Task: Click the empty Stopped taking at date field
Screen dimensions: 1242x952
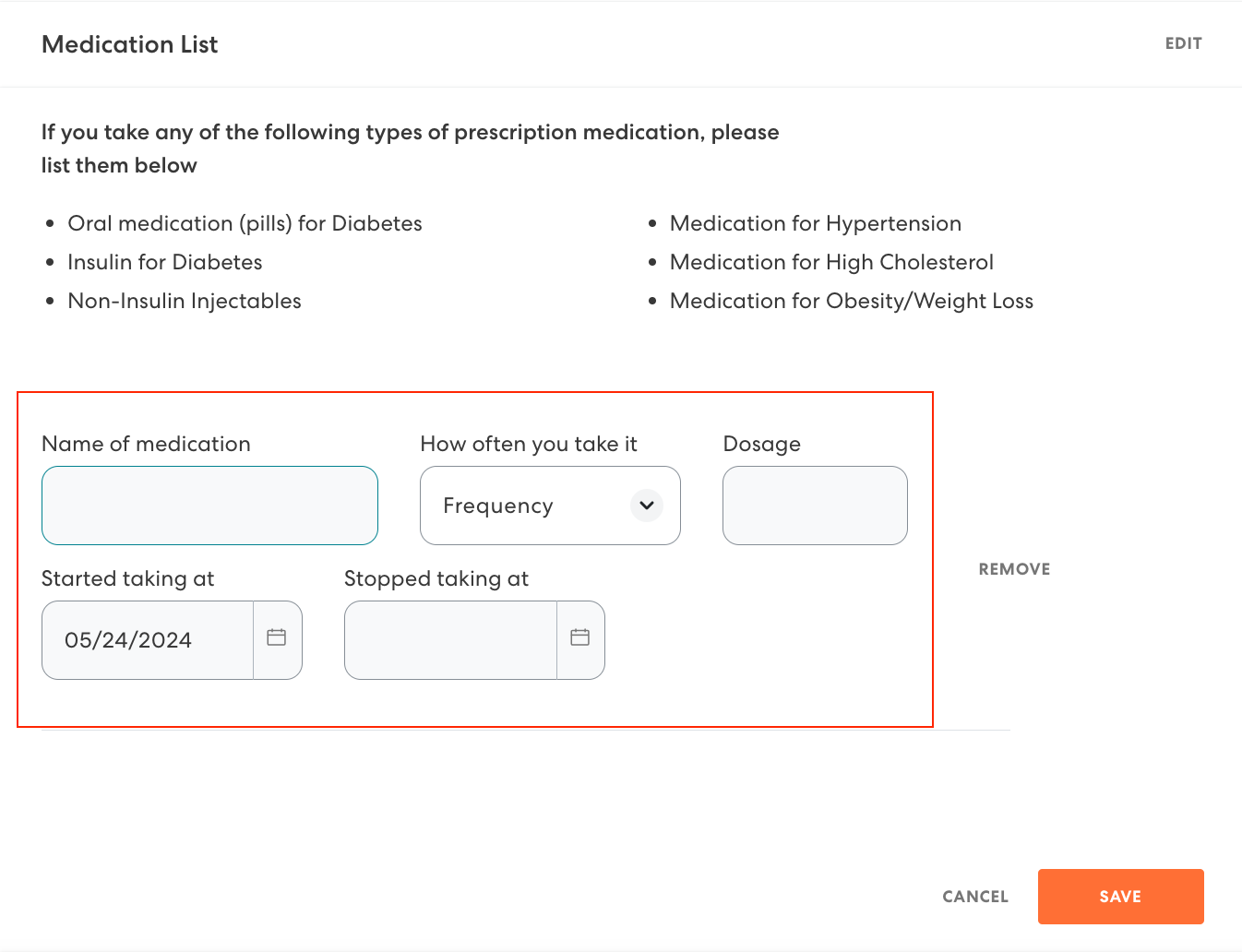Action: [450, 640]
